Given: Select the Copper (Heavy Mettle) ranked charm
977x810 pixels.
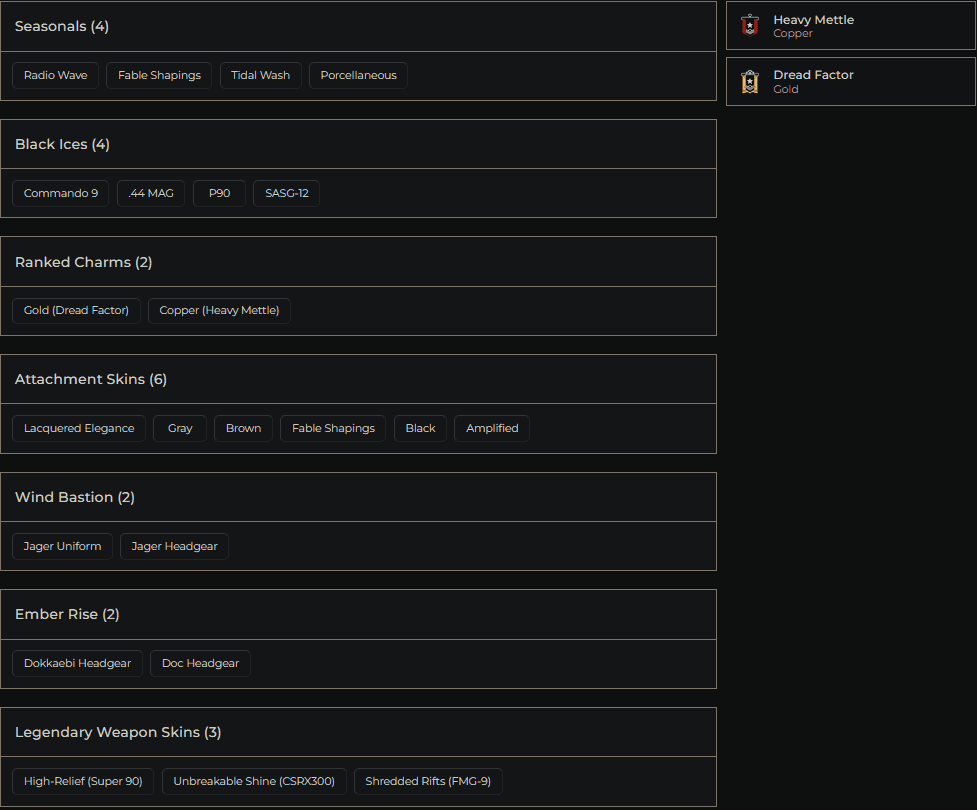Looking at the screenshot, I should point(219,310).
